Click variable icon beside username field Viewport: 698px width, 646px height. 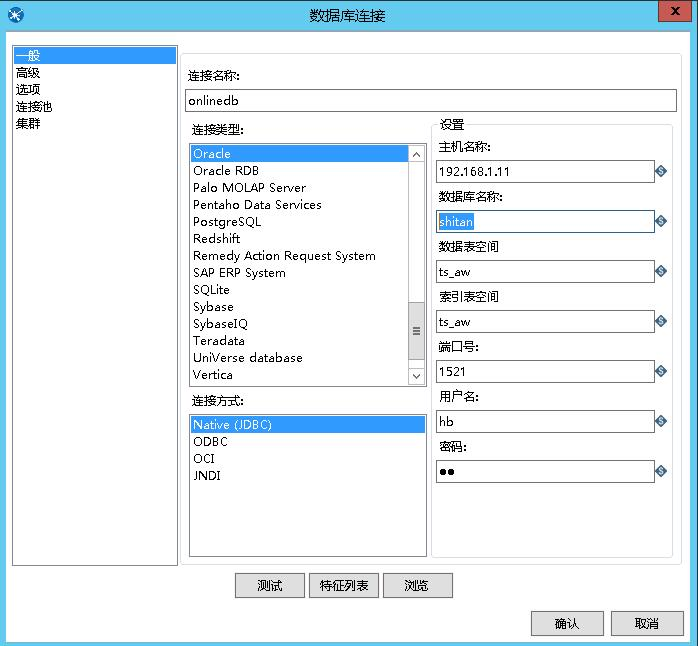[x=661, y=421]
